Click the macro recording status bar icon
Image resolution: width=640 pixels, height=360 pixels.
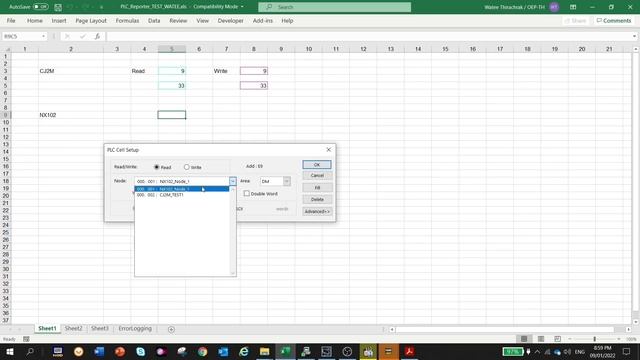[26, 339]
